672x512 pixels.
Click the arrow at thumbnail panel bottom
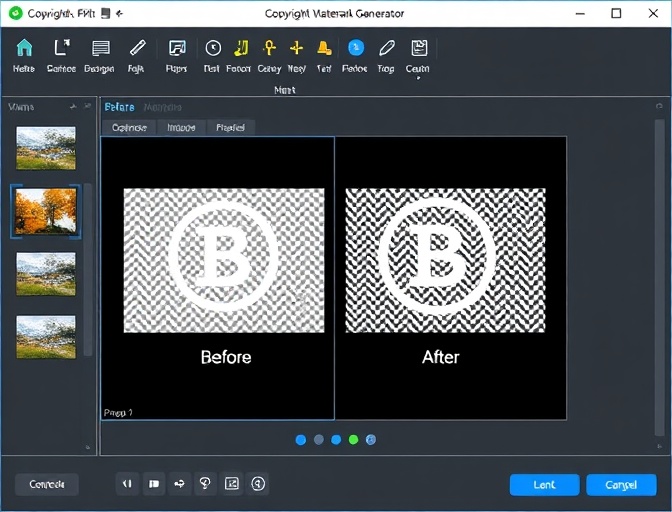click(88, 447)
